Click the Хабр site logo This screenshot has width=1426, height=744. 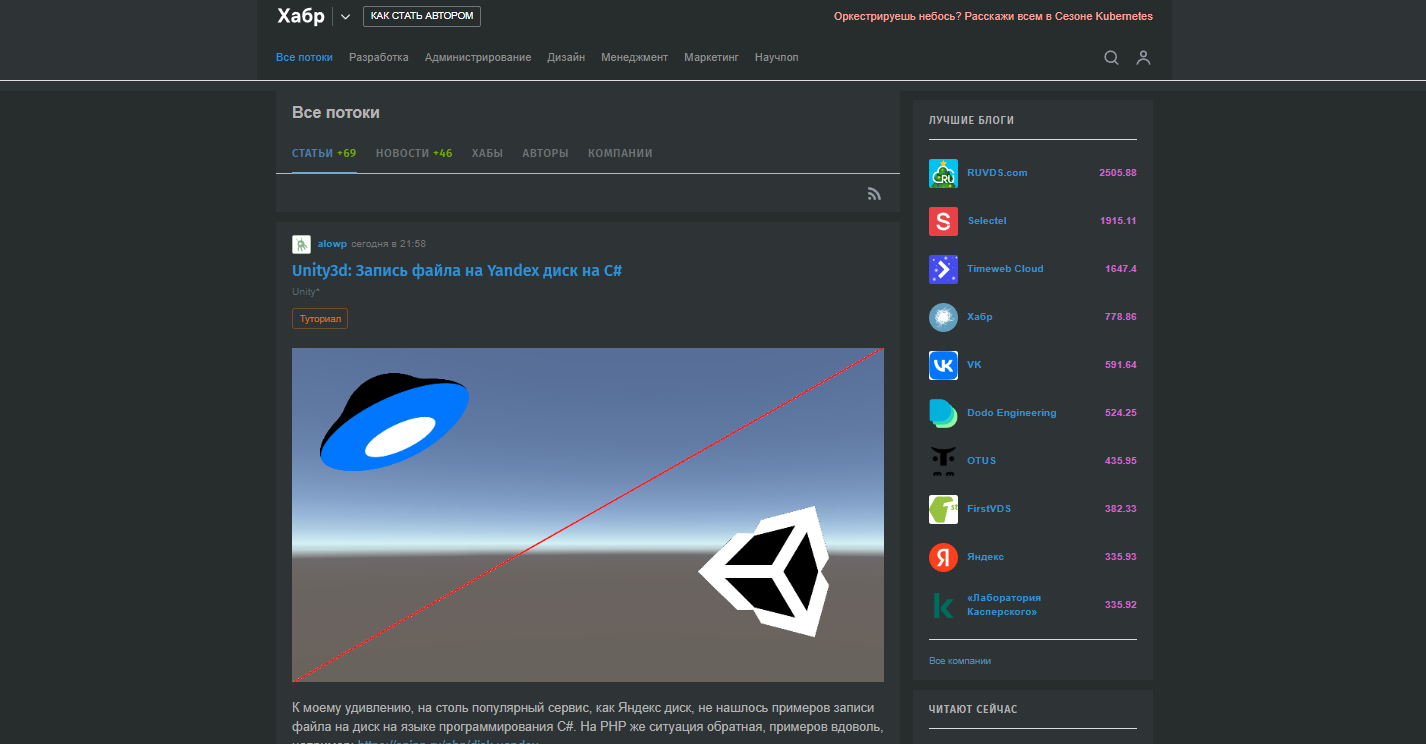(x=301, y=16)
